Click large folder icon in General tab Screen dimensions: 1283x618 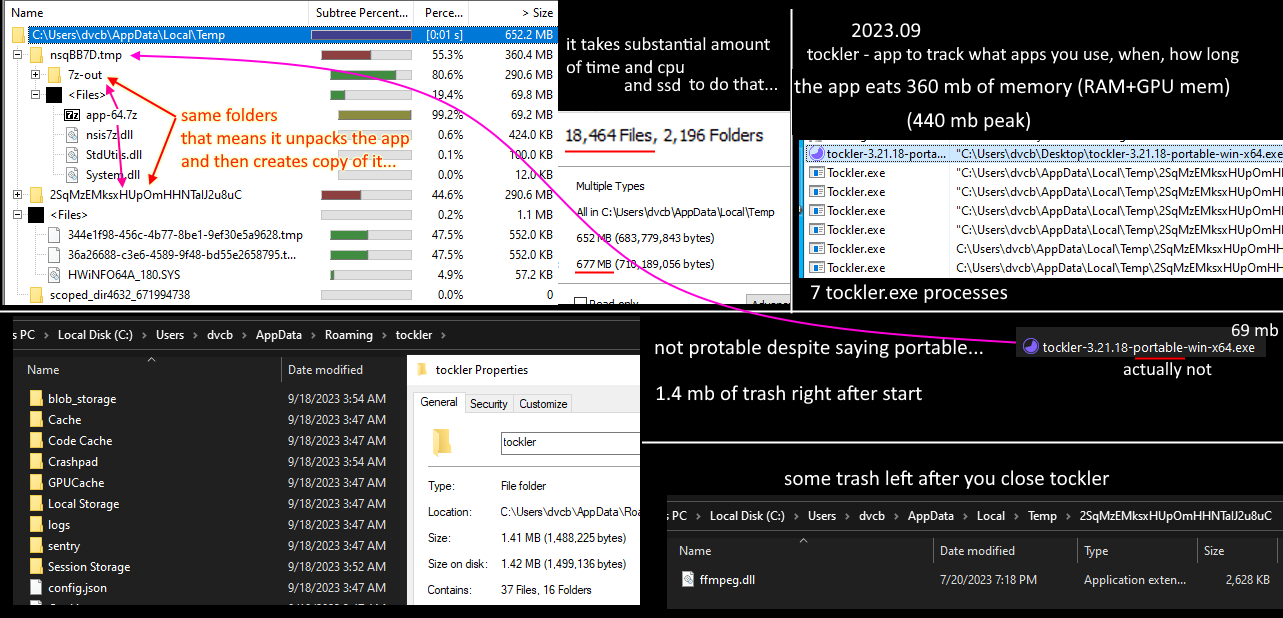(x=444, y=441)
